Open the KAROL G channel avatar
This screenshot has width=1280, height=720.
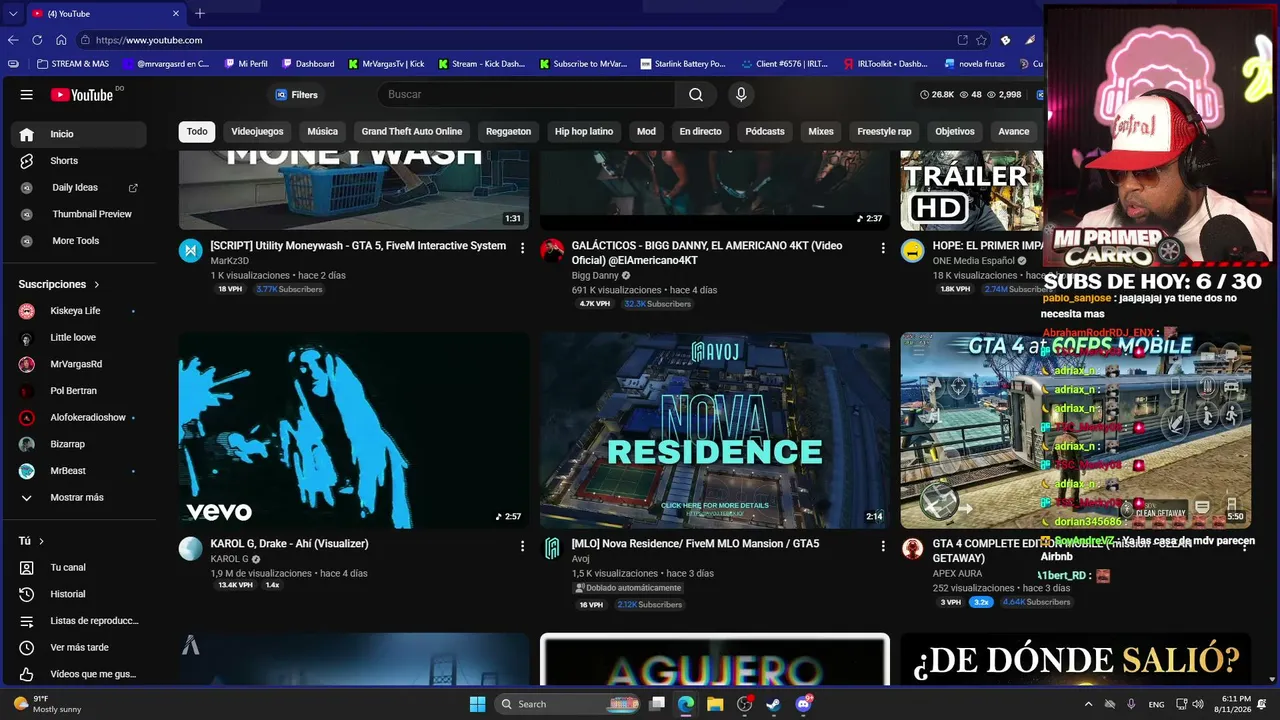(x=191, y=548)
